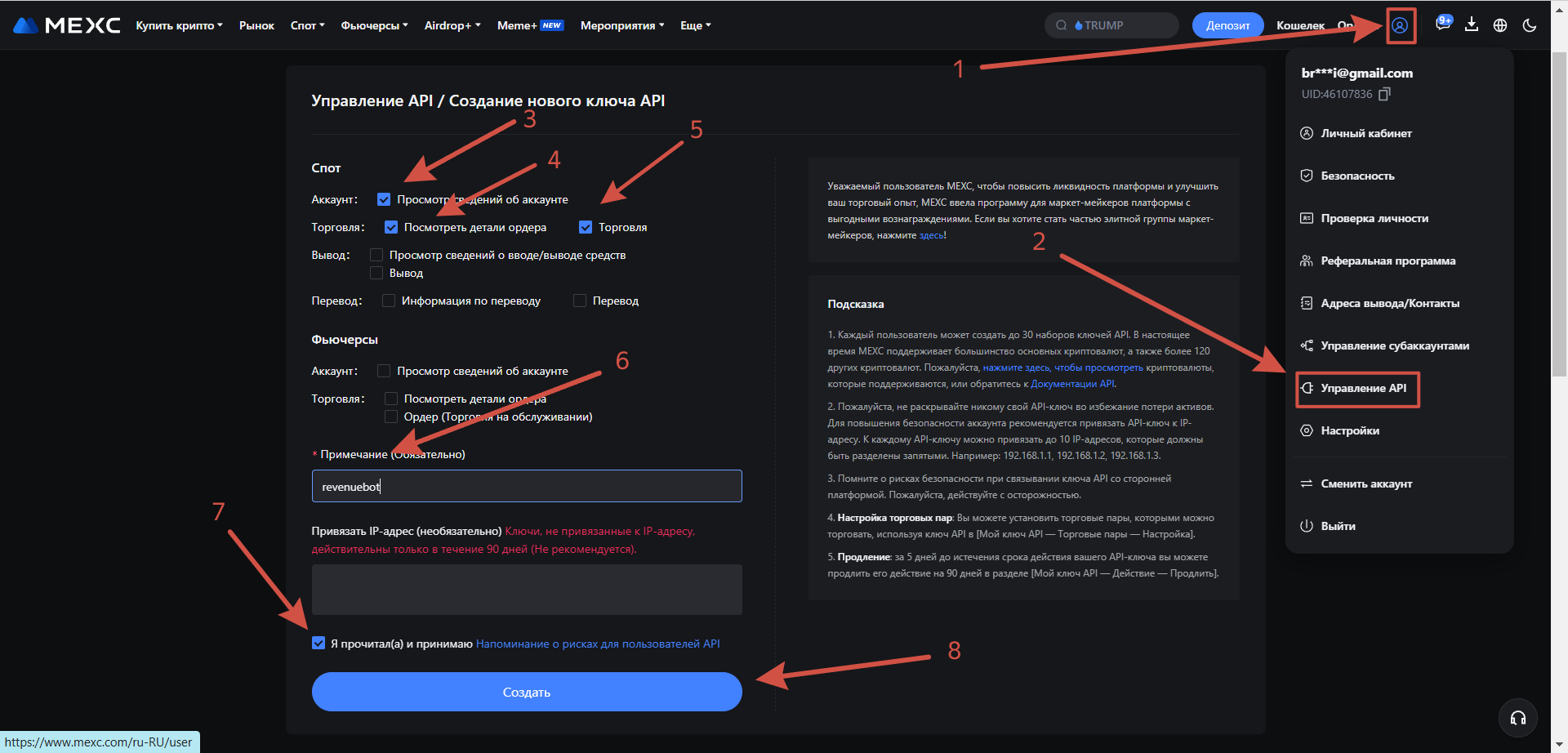This screenshot has height=753, width=1568.
Task: Click the здесь link for market makers
Action: tap(931, 235)
